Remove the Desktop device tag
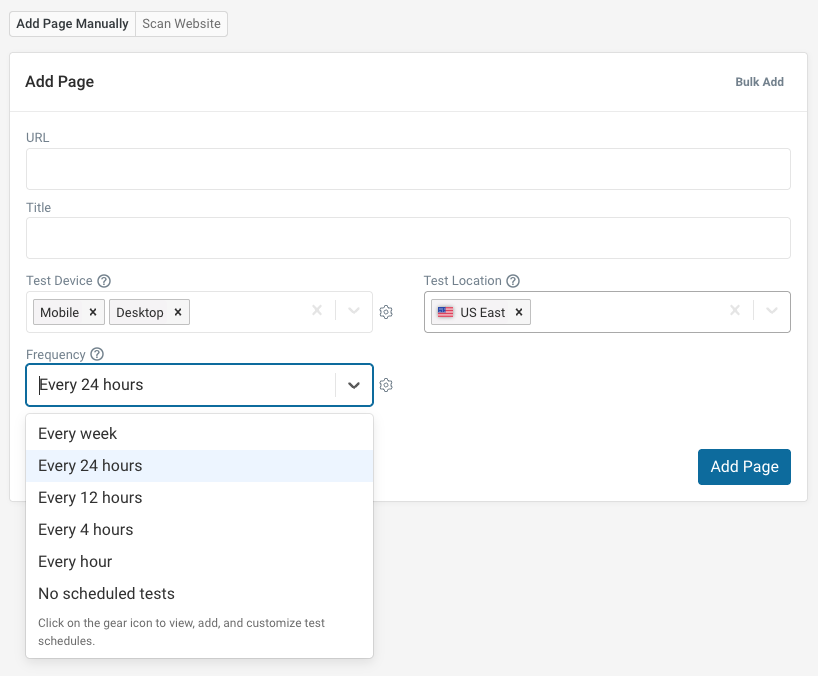Image resolution: width=818 pixels, height=676 pixels. click(178, 312)
